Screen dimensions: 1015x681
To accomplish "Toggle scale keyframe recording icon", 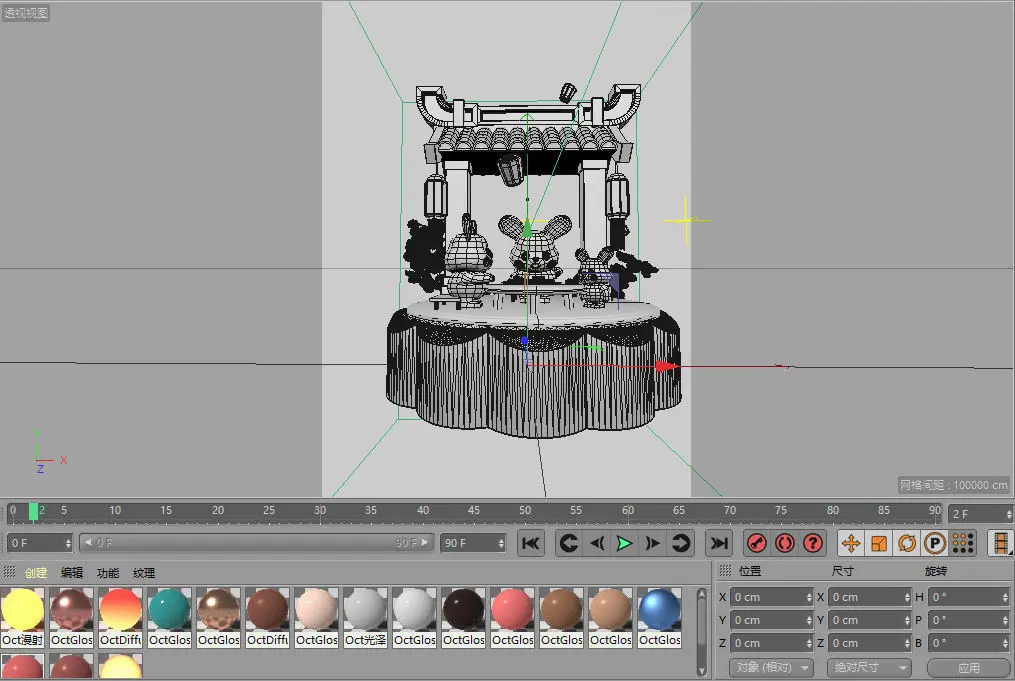I will 878,543.
